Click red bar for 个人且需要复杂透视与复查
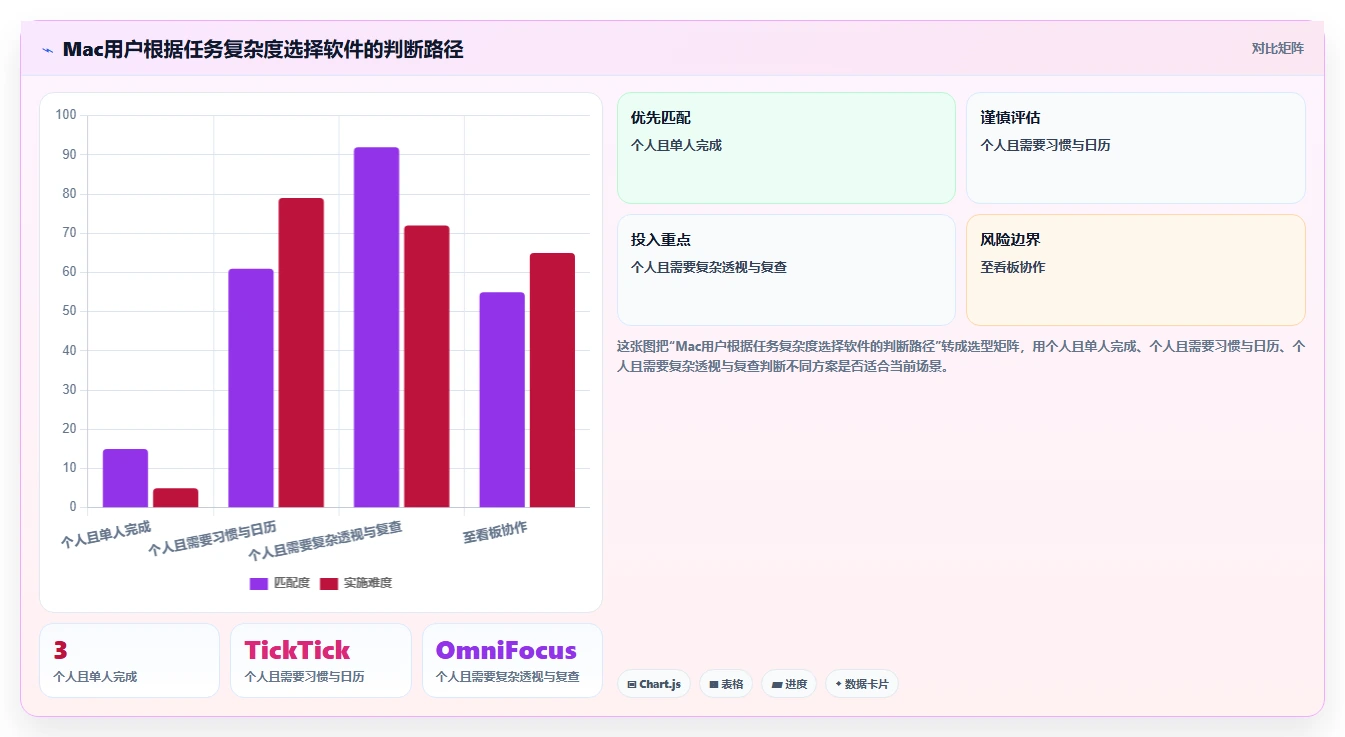This screenshot has width=1345, height=737. click(427, 366)
